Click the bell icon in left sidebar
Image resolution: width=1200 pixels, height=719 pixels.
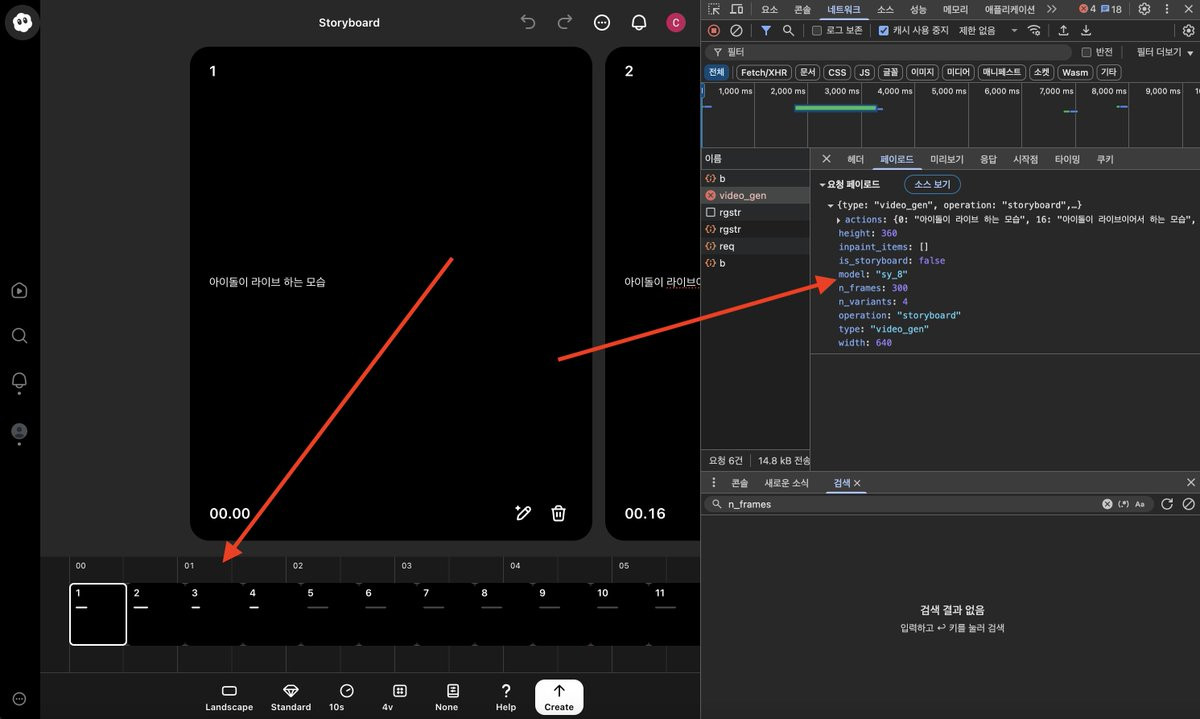click(x=19, y=381)
